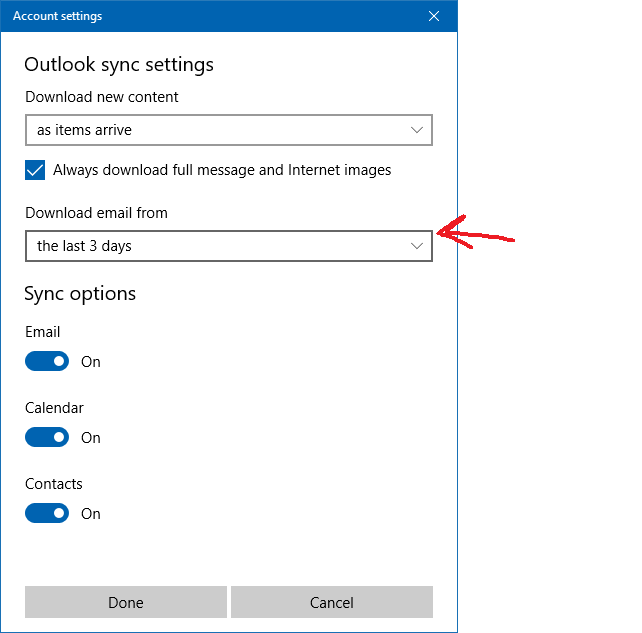Image resolution: width=642 pixels, height=633 pixels.
Task: Click the Sync options heading
Action: [x=80, y=294]
